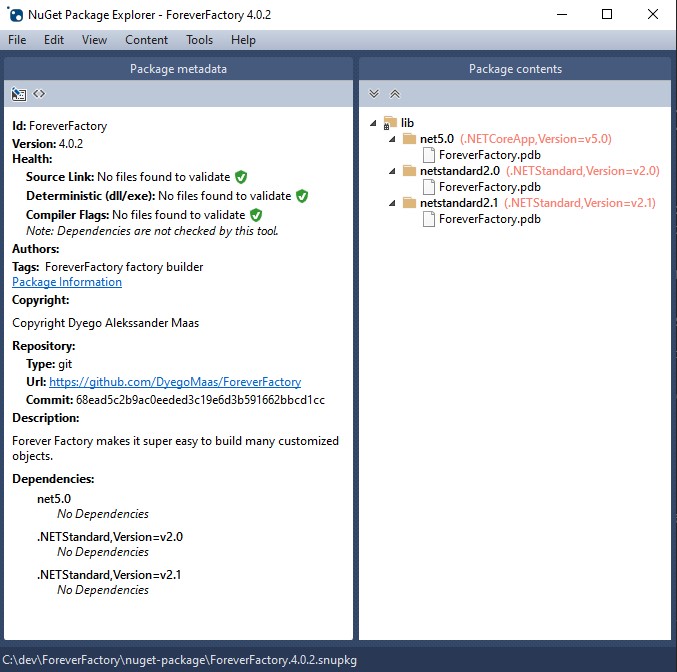Click the .NETStandard,Version=v2.0 dependencies heading
677x672 pixels.
[110, 536]
